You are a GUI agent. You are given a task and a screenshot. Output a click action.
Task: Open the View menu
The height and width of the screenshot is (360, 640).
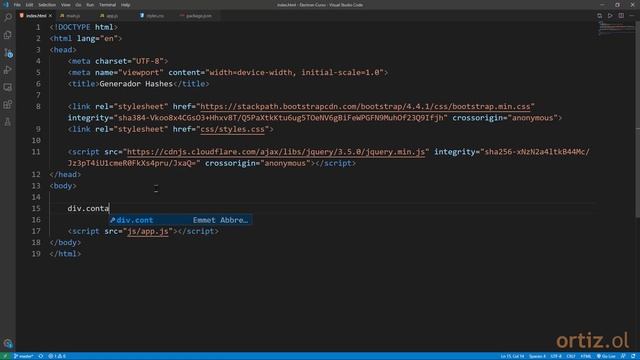coord(65,5)
